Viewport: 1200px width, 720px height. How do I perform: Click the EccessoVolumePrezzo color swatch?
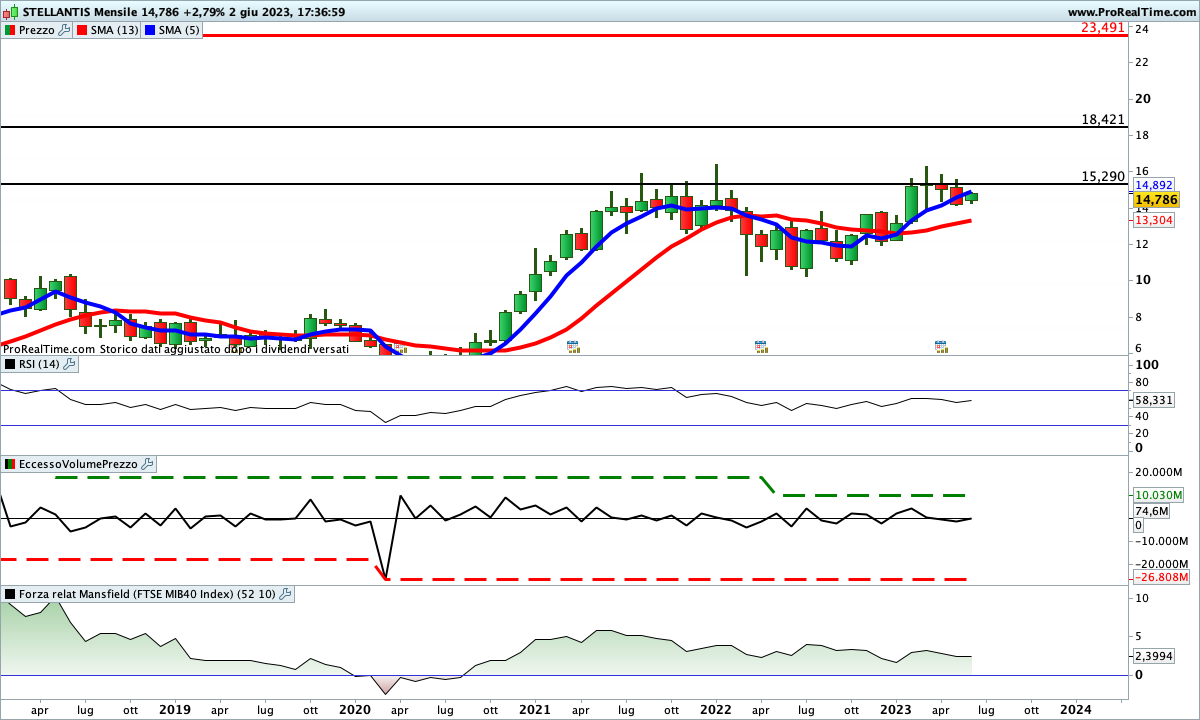tap(9, 464)
